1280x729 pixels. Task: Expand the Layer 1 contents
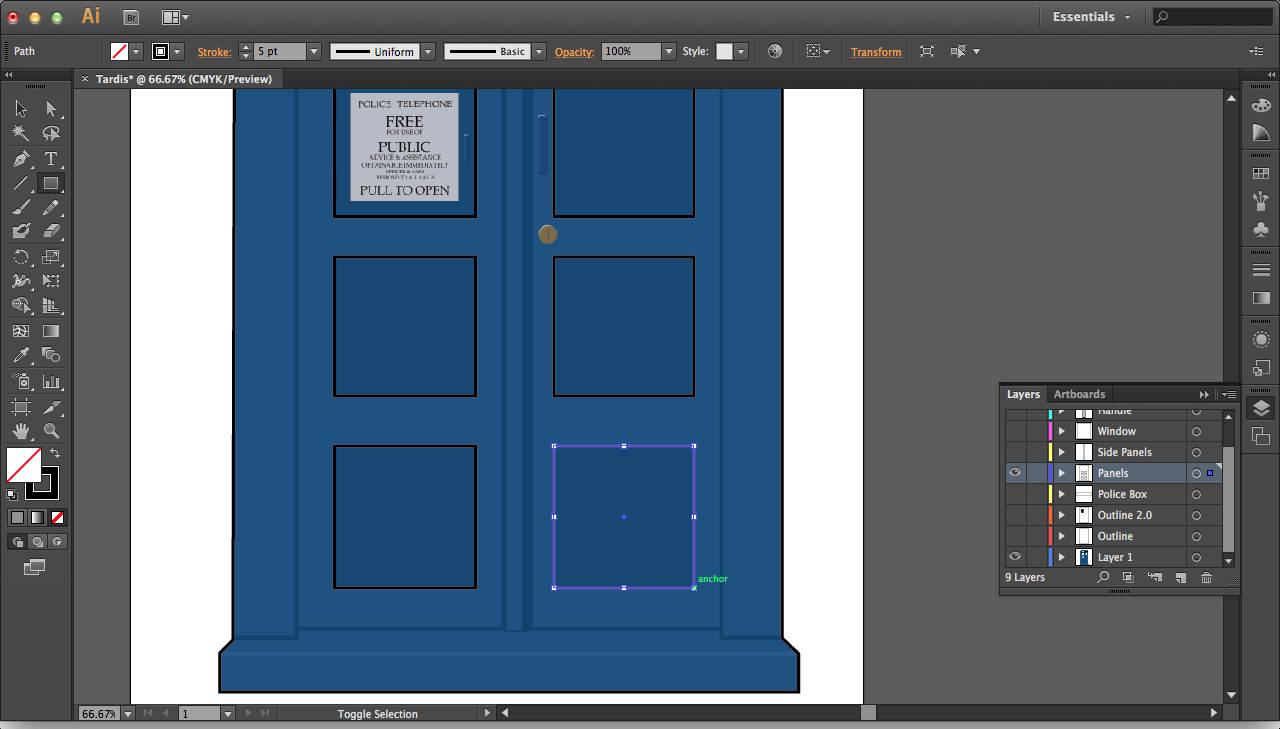click(x=1062, y=557)
